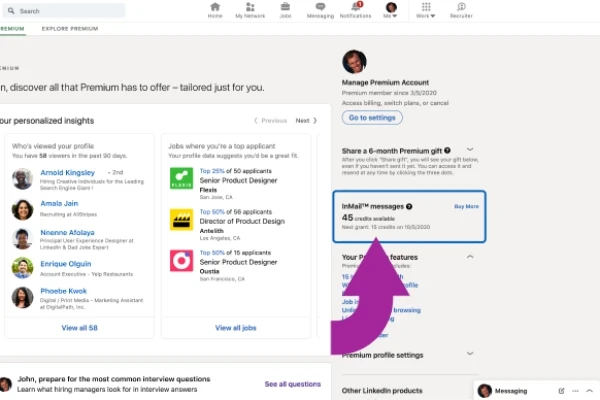Click the Premium gift help icon

[447, 150]
